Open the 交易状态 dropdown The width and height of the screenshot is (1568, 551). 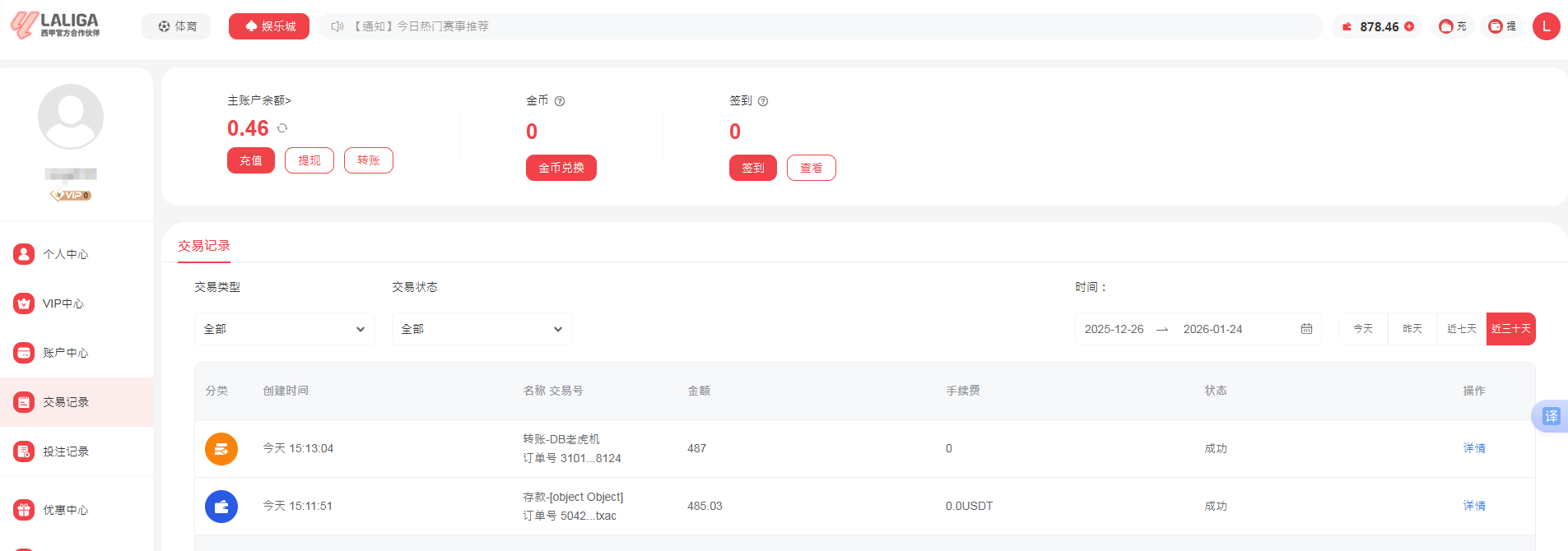(x=482, y=328)
